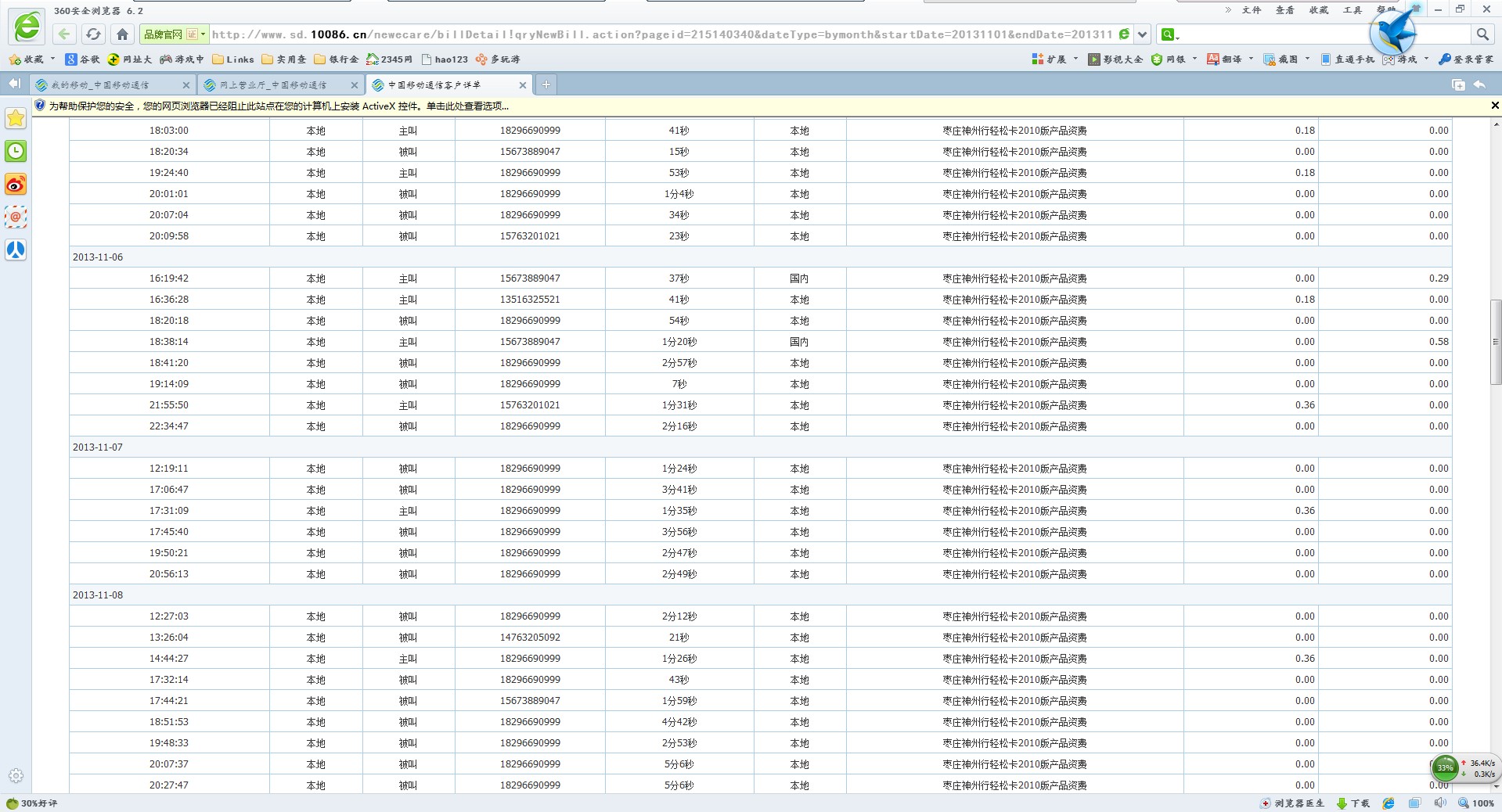Open a new tab with plus button
This screenshot has height=812, width=1502.
coord(546,84)
